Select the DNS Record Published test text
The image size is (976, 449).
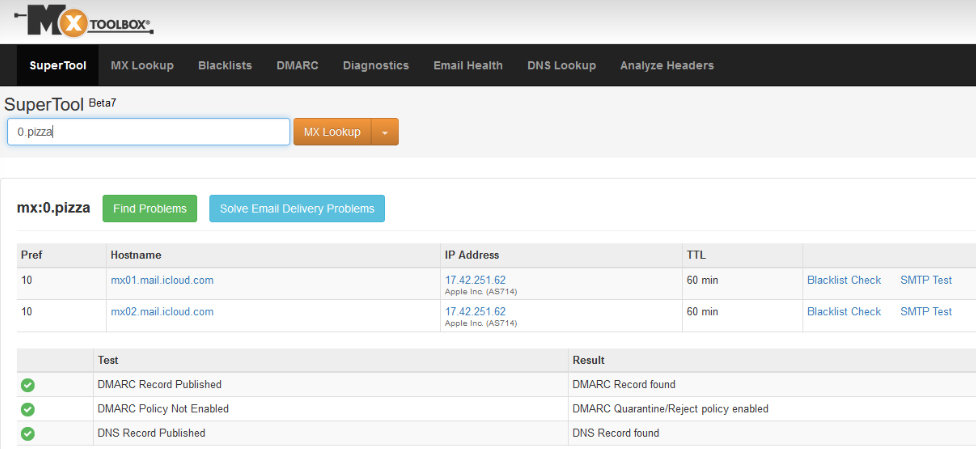tap(151, 433)
